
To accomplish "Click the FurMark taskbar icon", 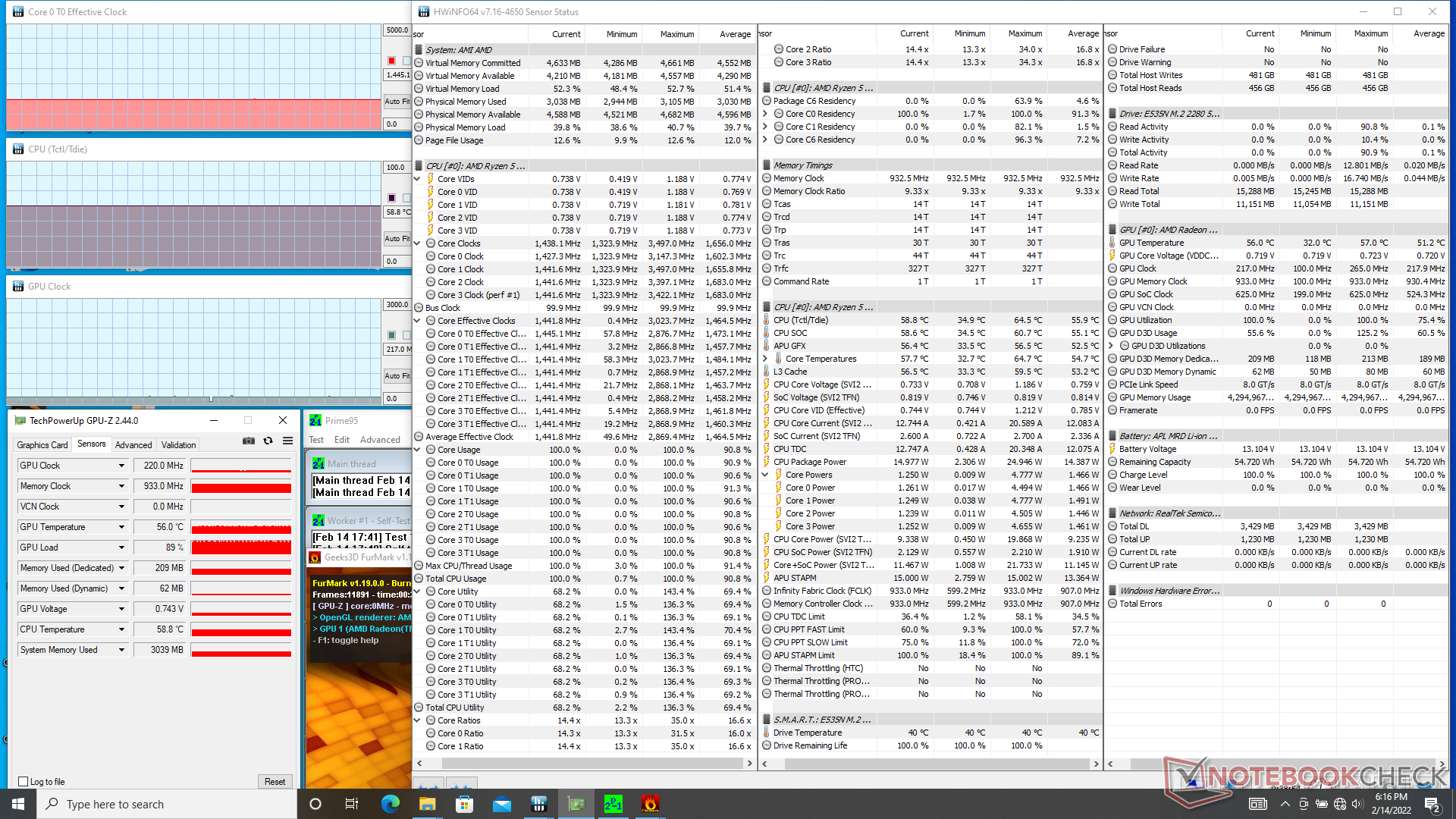I will (x=651, y=804).
